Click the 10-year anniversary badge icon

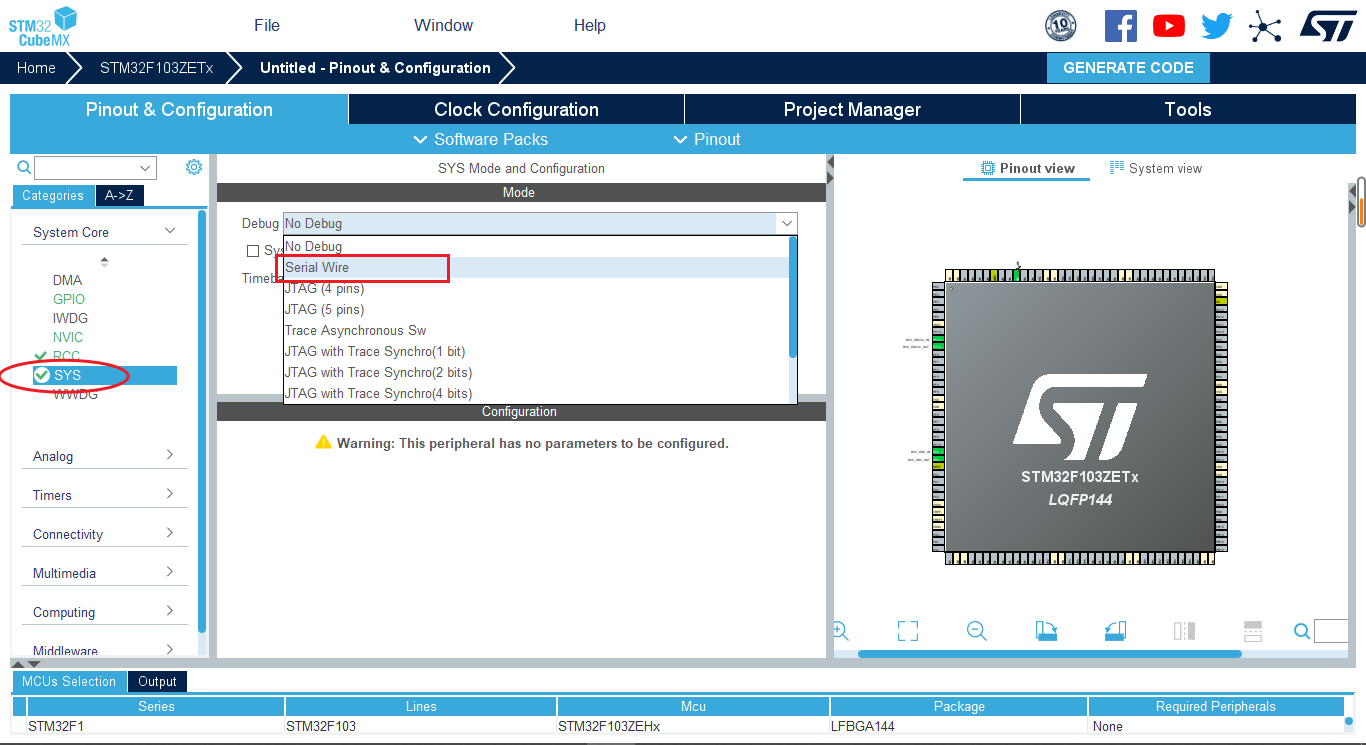pyautogui.click(x=1061, y=26)
